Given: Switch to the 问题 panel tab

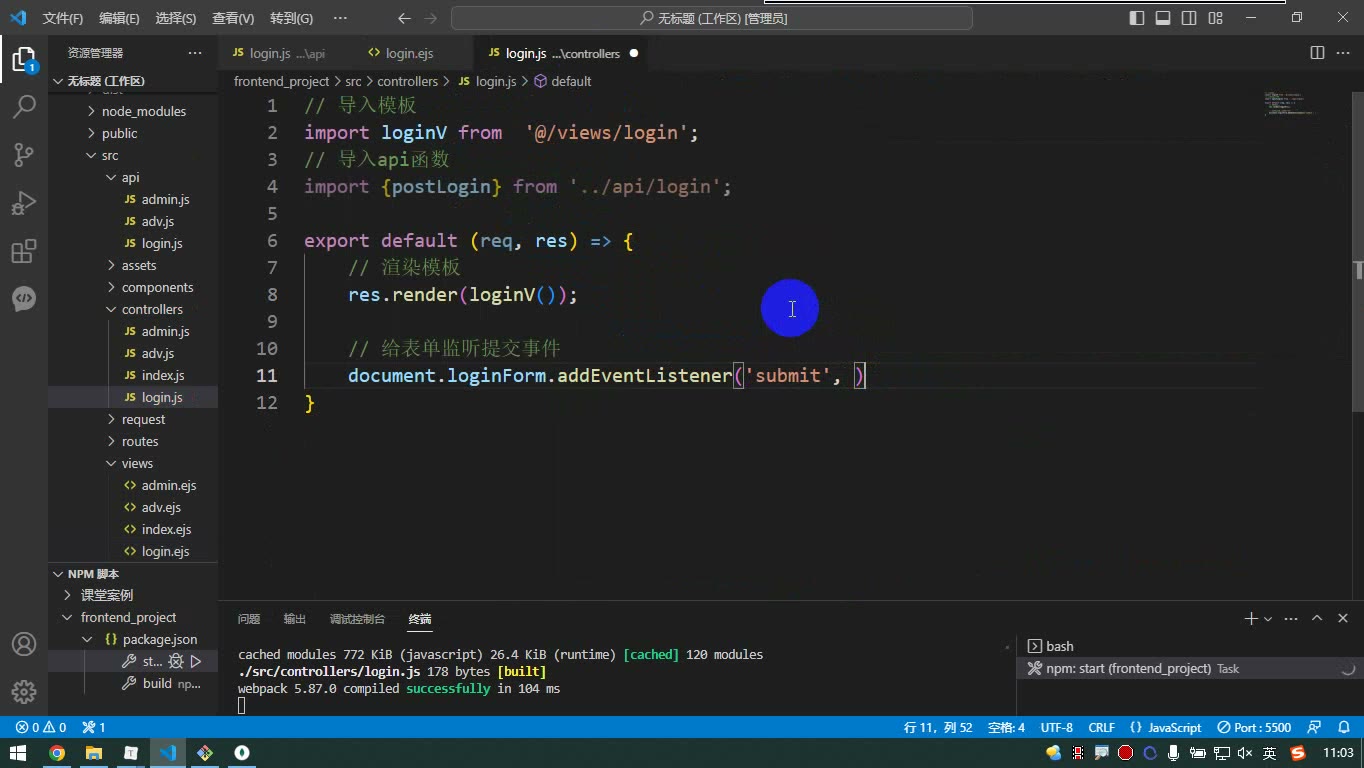Looking at the screenshot, I should point(249,619).
